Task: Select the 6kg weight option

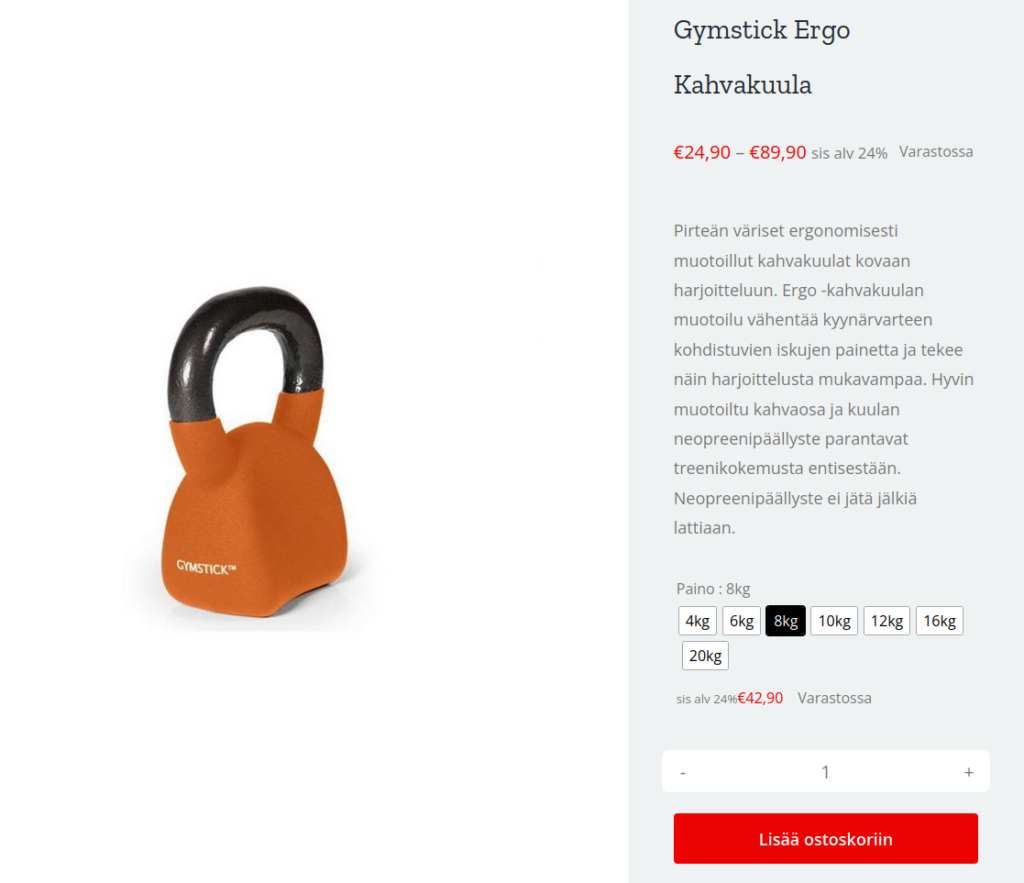Action: coord(741,620)
